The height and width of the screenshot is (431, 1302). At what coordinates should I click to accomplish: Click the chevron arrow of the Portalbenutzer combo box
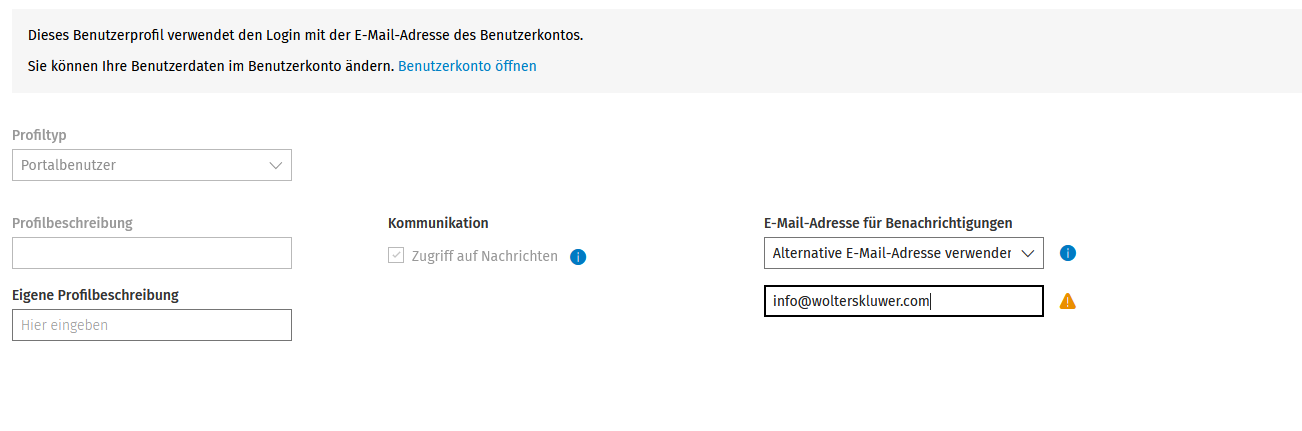pos(276,166)
